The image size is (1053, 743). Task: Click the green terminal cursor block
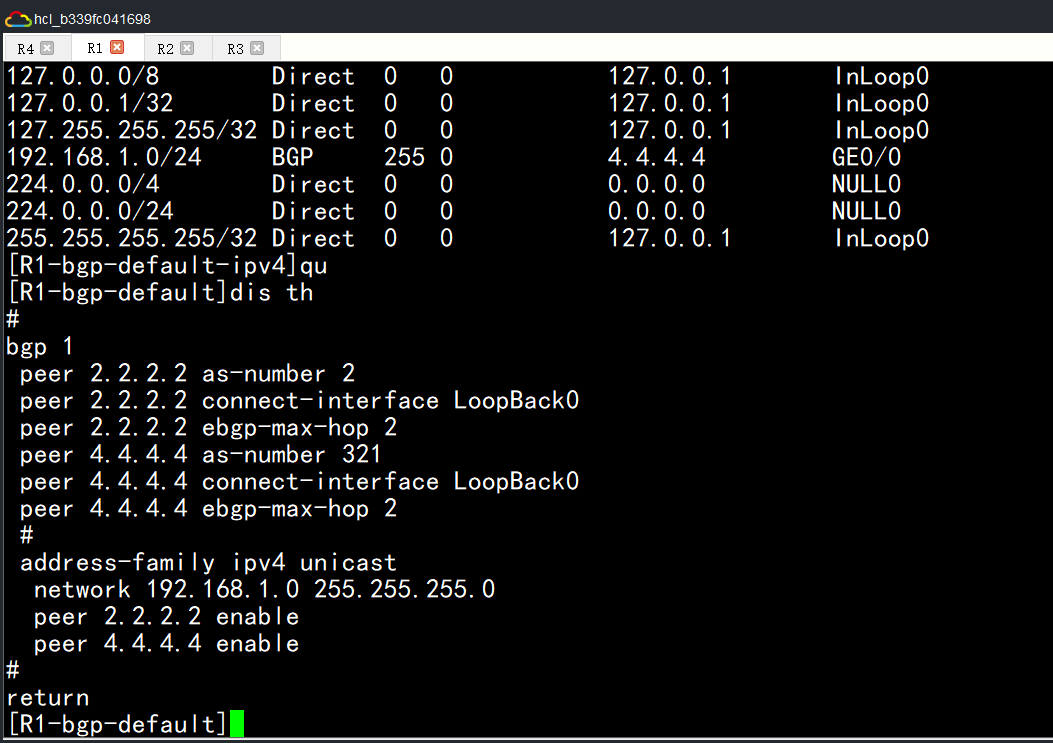236,724
